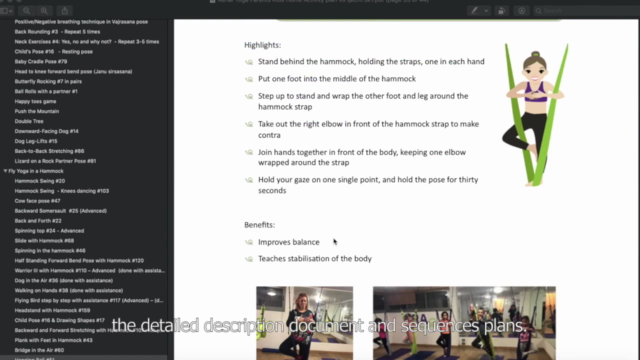This screenshot has width=640, height=360.
Task: Select Walking on Hands #38 entry
Action: 69,291
